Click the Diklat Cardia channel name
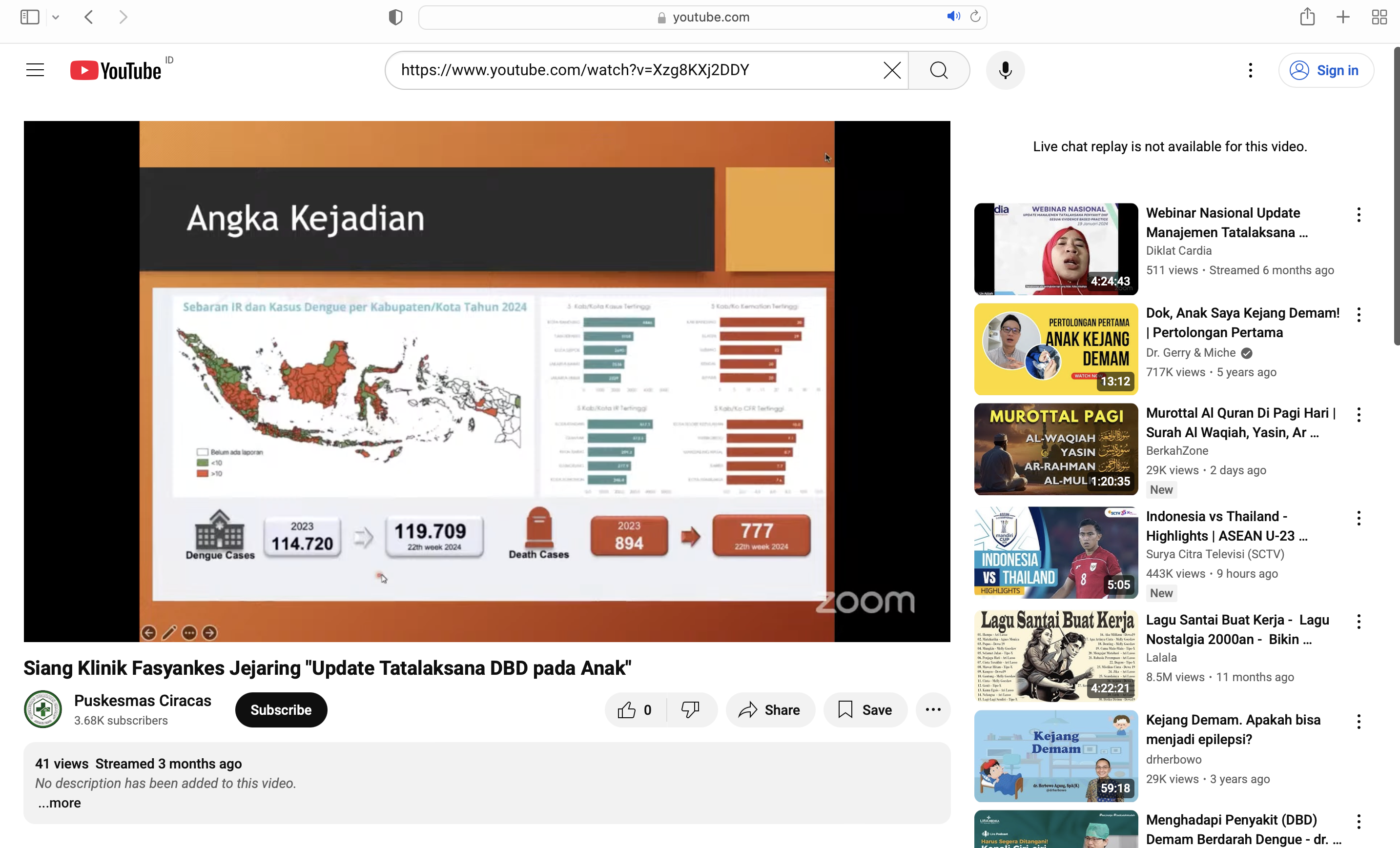1400x848 pixels. pos(1178,250)
